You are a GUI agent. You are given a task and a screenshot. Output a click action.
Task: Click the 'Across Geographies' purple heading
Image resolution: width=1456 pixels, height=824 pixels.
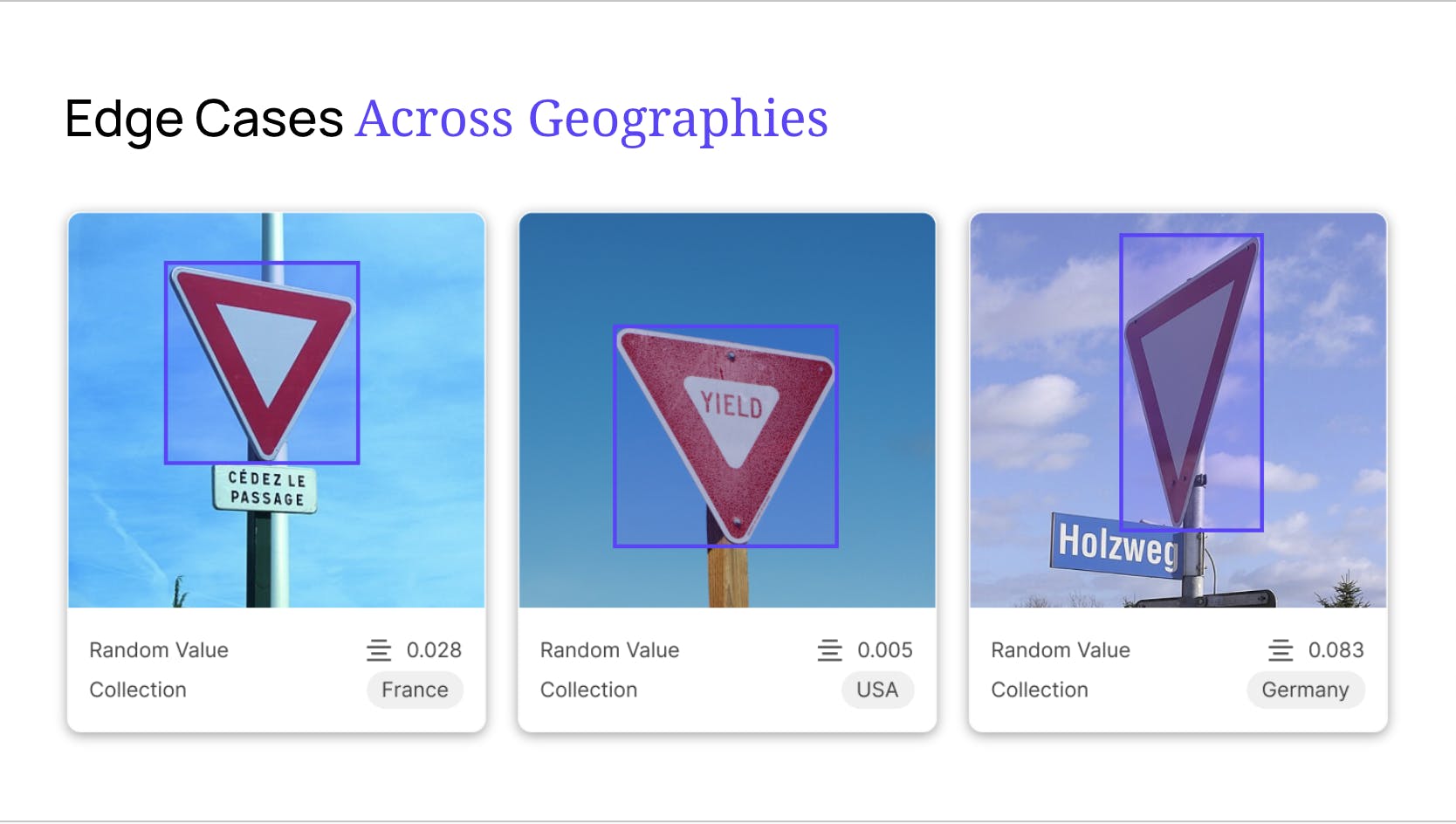click(592, 119)
